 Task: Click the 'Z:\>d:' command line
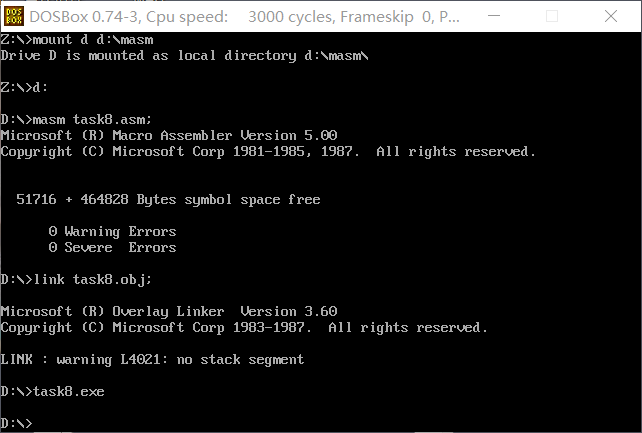point(24,87)
